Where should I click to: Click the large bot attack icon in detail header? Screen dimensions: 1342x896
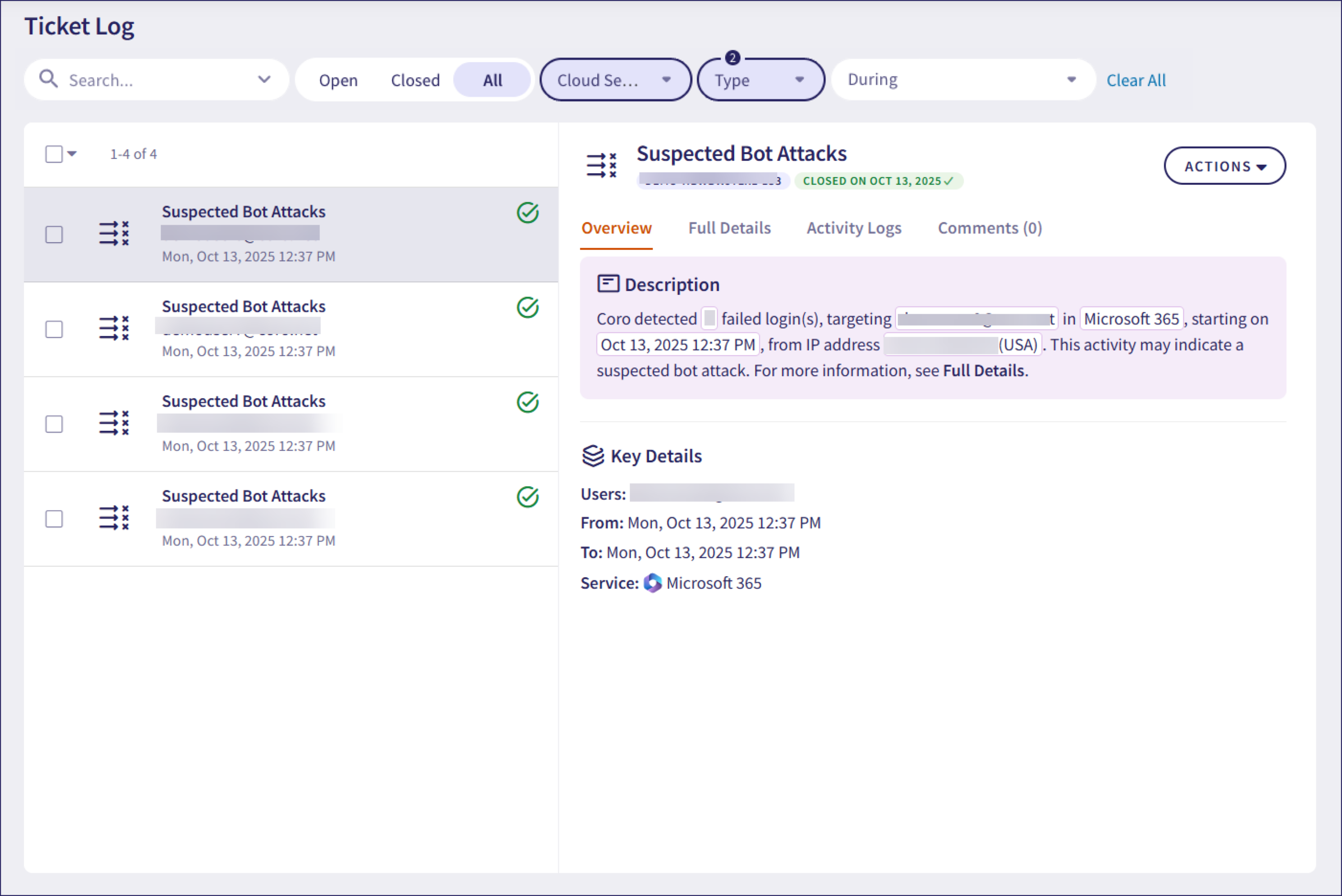pos(602,165)
